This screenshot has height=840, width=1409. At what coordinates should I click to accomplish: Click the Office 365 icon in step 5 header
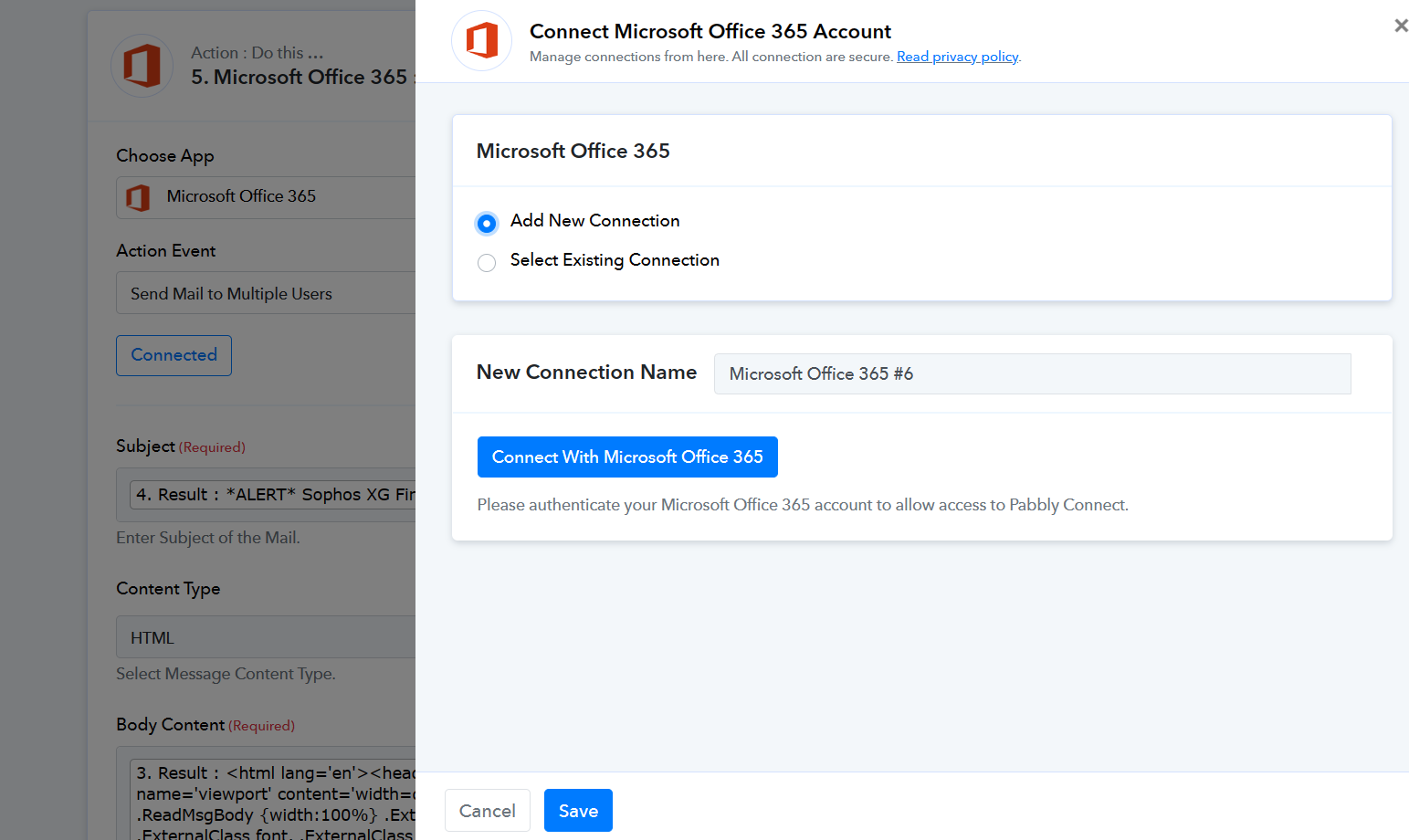[x=142, y=66]
